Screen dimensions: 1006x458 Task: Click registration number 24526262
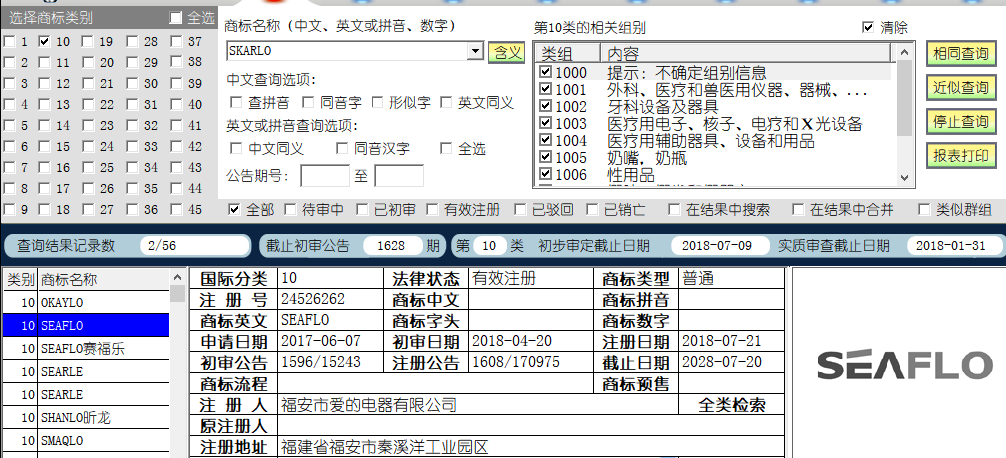point(312,299)
